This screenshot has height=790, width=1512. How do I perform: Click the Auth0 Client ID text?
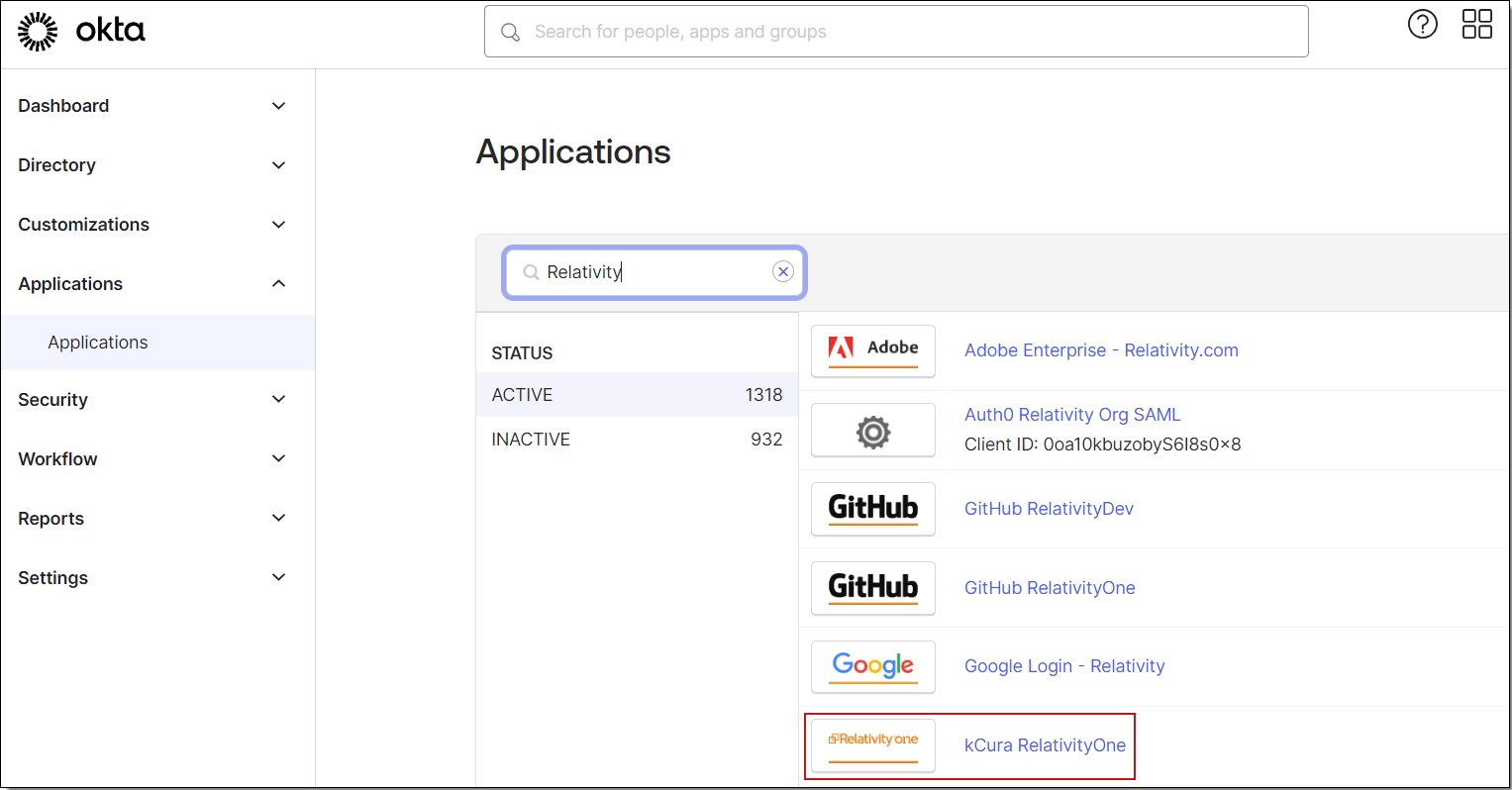(1103, 444)
